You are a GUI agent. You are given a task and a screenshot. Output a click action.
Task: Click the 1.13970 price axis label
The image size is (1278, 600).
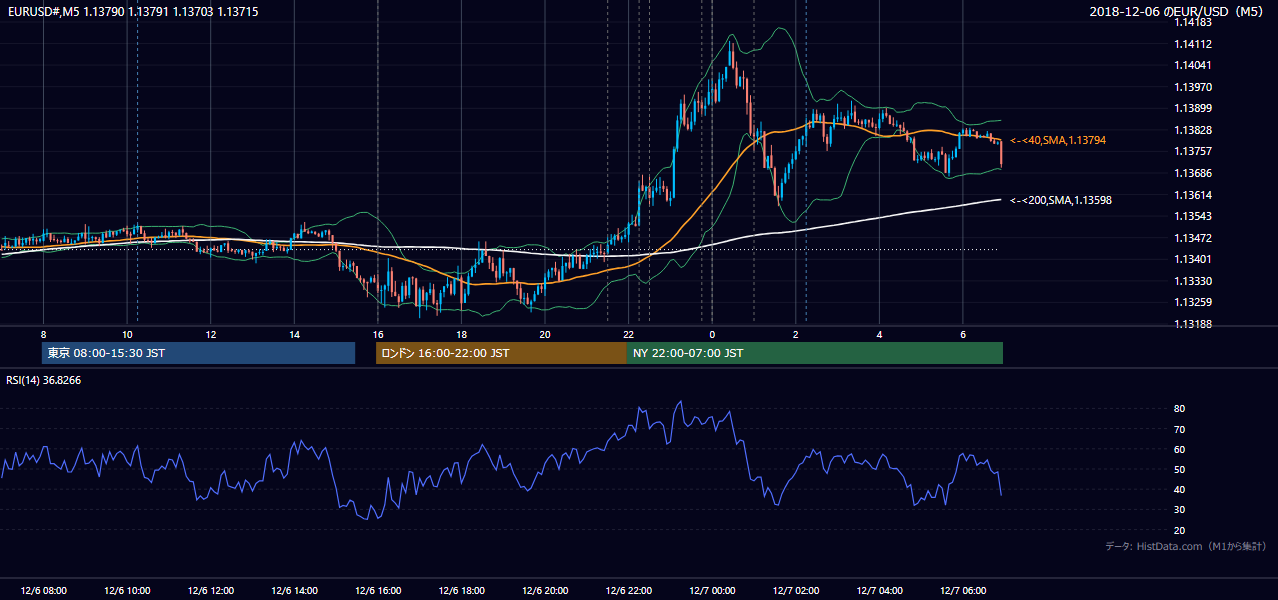[1194, 87]
